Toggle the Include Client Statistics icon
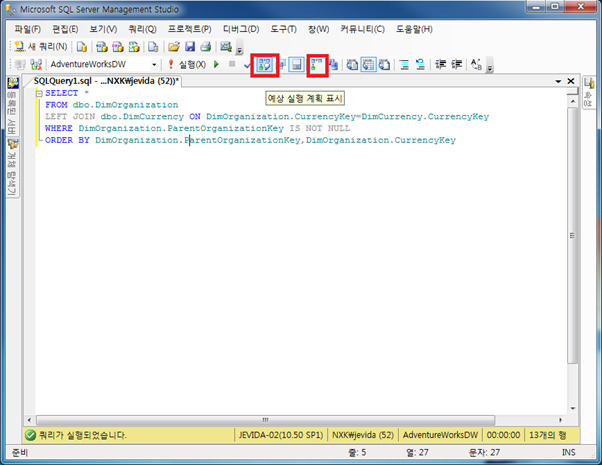 333,65
